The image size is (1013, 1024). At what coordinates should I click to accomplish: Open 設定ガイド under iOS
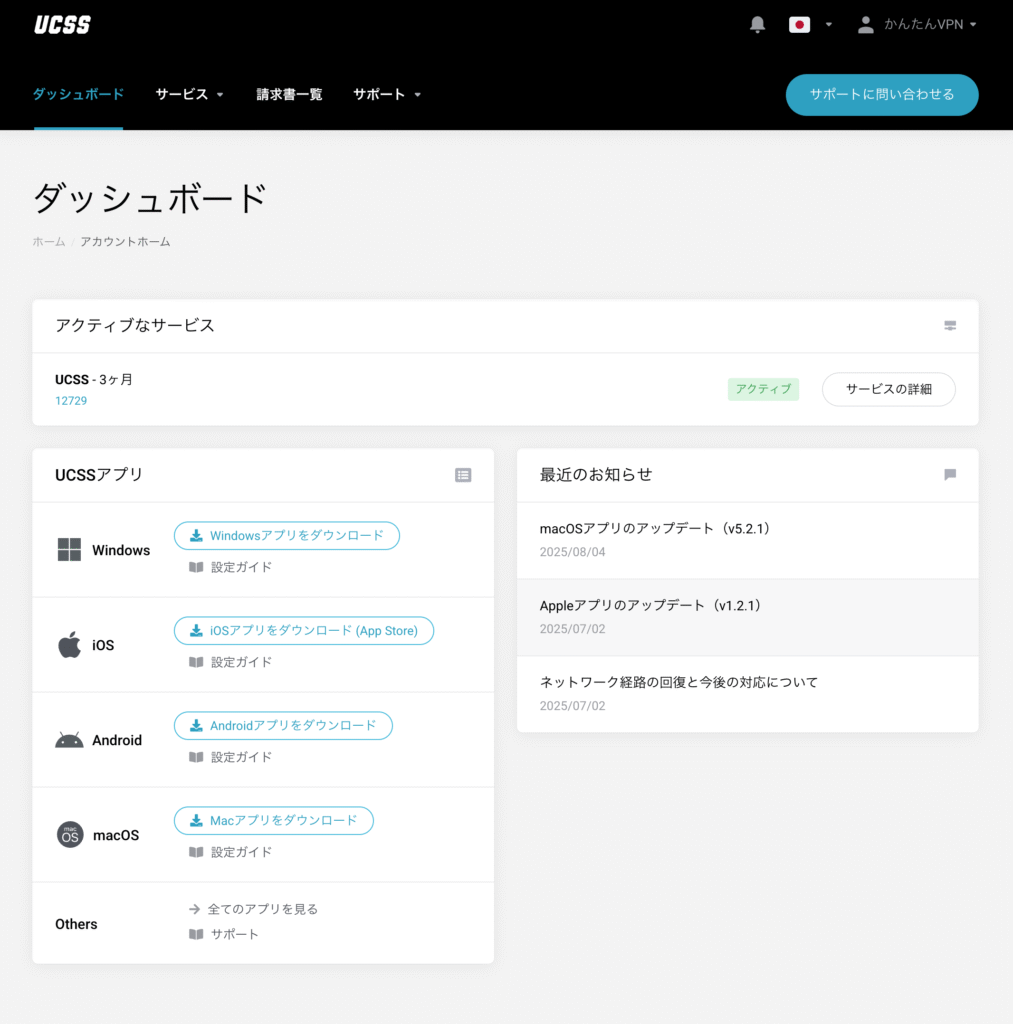pyautogui.click(x=241, y=662)
